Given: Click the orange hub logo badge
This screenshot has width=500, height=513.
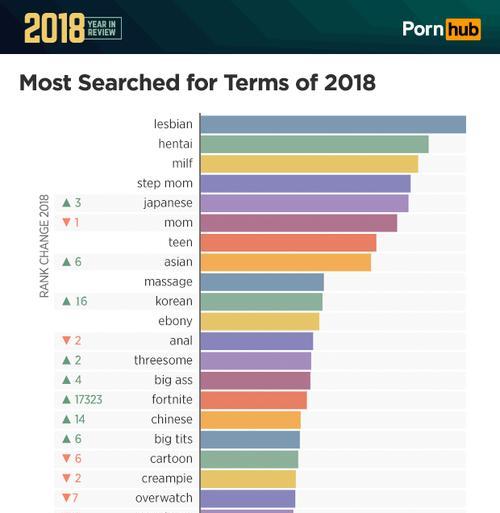Looking at the screenshot, I should [x=463, y=29].
